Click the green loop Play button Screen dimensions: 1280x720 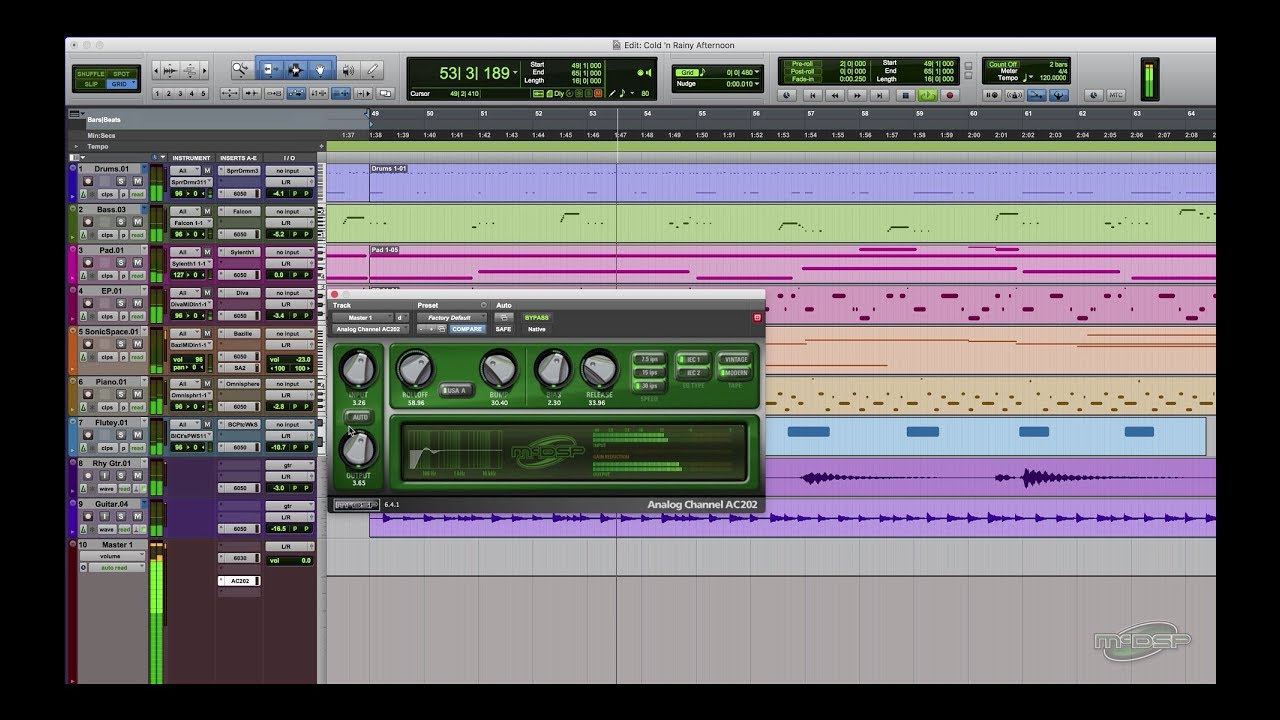[928, 95]
